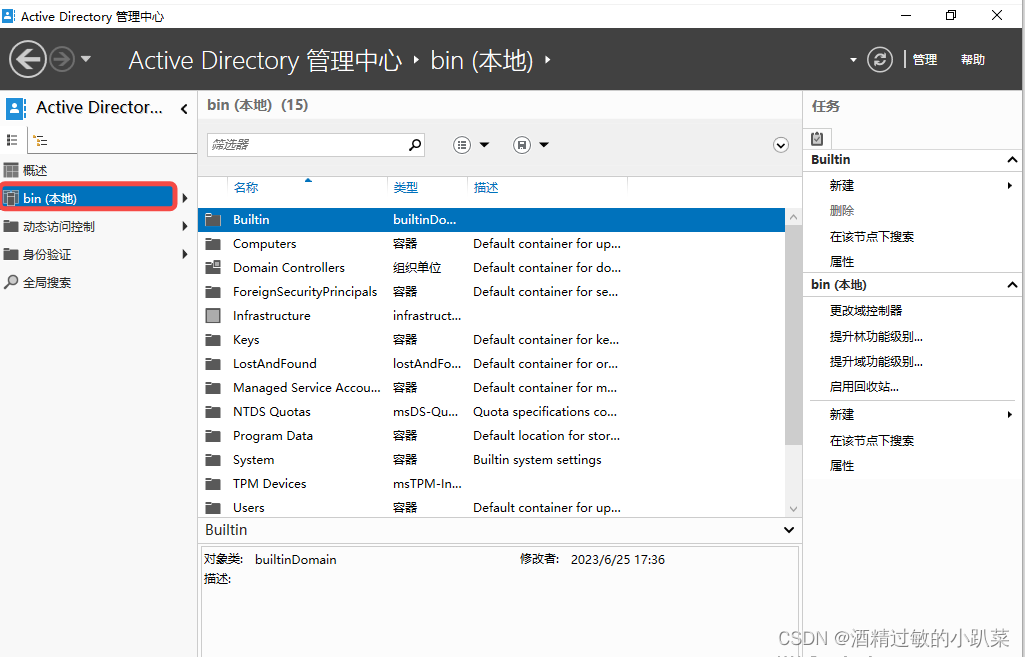
Task: Click 提升林功能级别...
Action: (876, 336)
